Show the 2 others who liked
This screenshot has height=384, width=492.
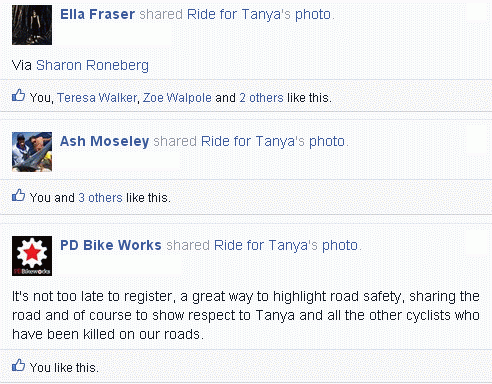click(261, 98)
